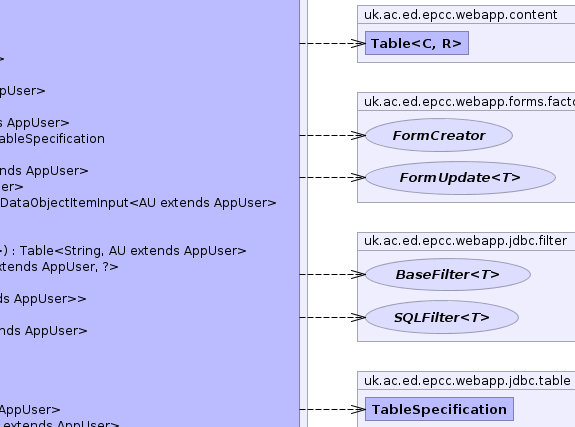Click the Table<C, R> class box
This screenshot has width=575, height=427.
417,43
